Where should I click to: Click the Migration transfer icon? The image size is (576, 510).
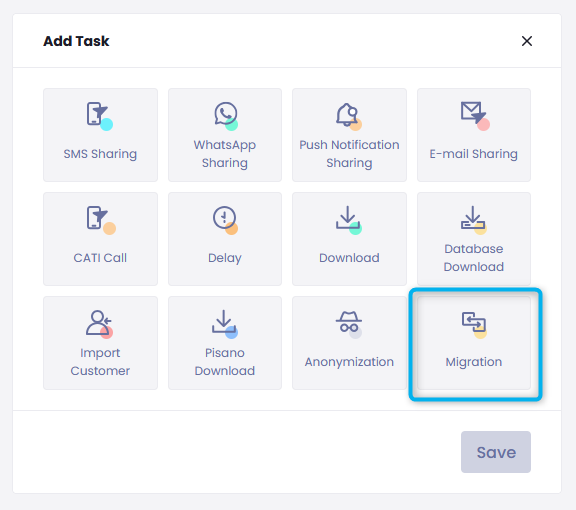pos(474,325)
